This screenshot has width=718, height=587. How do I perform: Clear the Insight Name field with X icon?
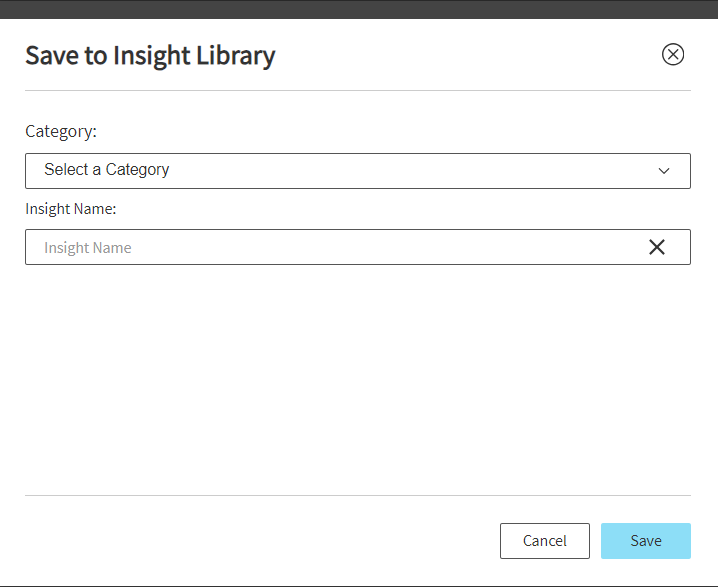point(657,247)
